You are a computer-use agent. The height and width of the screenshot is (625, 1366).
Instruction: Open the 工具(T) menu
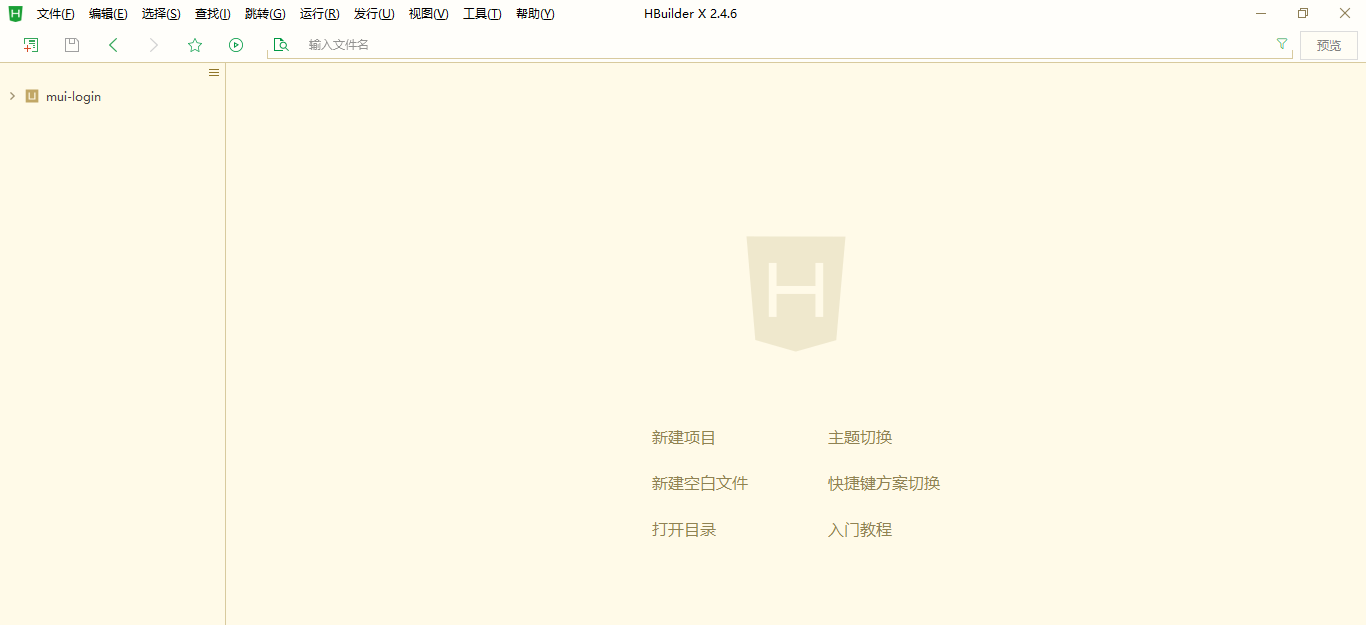tap(481, 13)
